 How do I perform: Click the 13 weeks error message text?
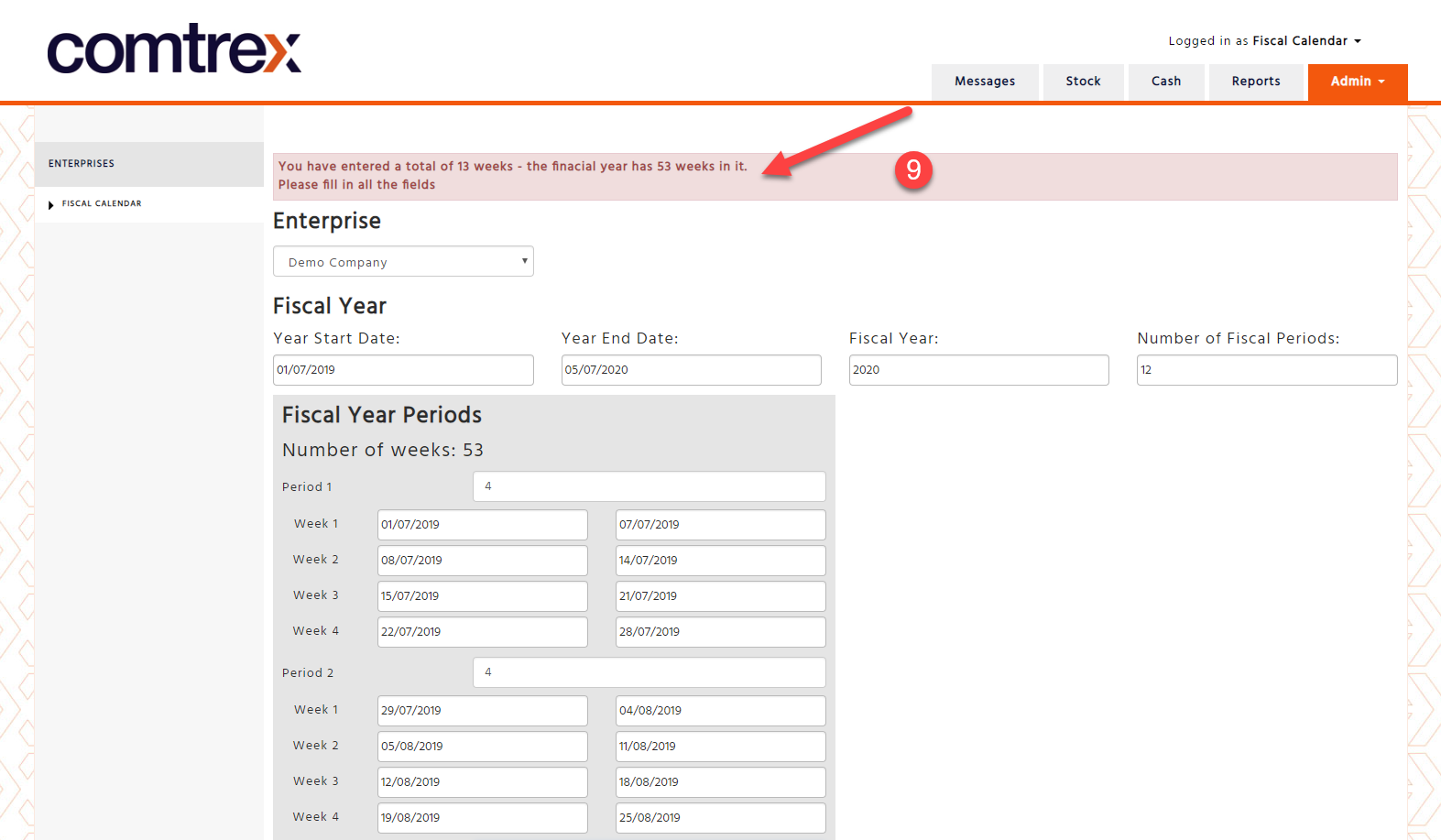[513, 167]
